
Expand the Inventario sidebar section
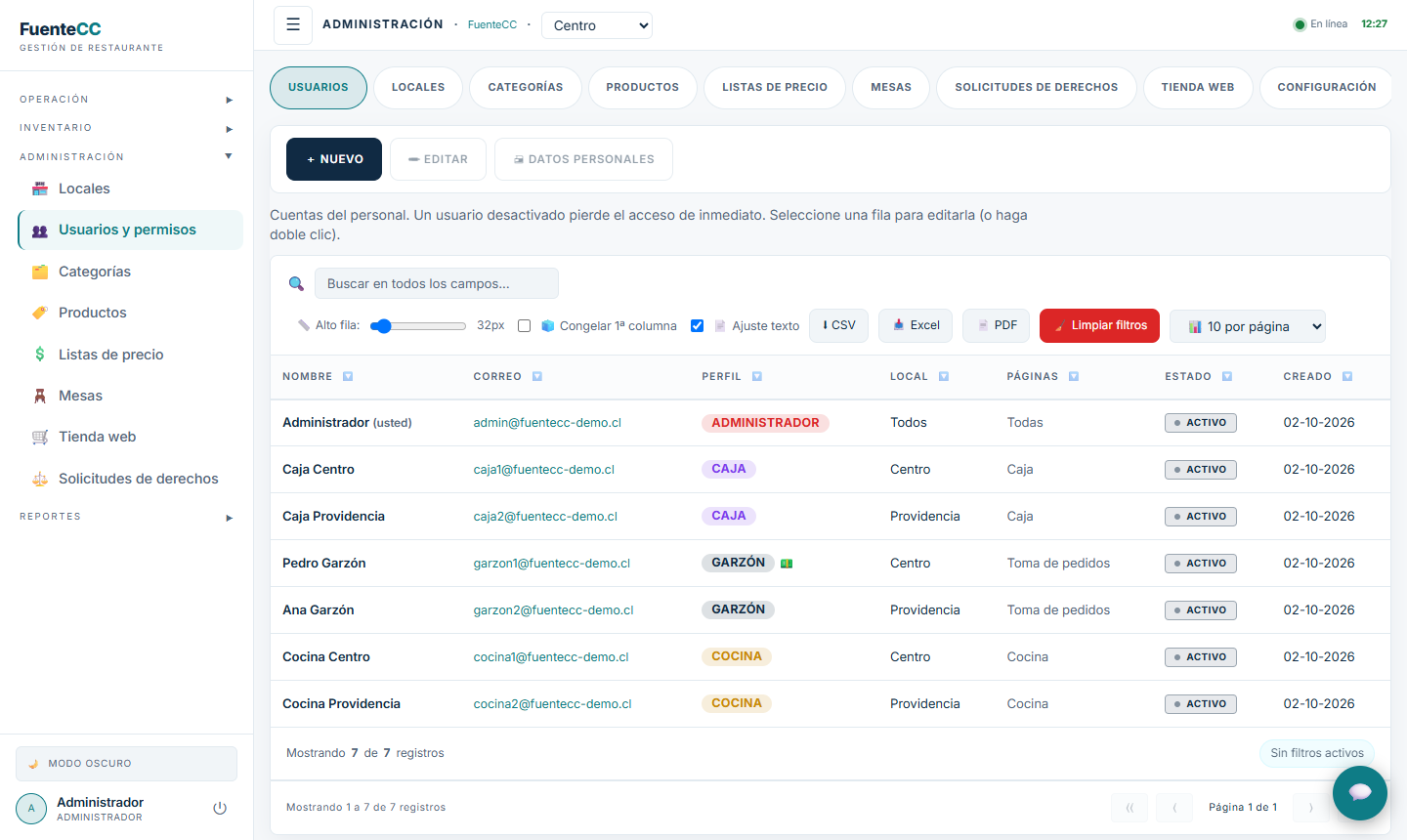tap(126, 128)
